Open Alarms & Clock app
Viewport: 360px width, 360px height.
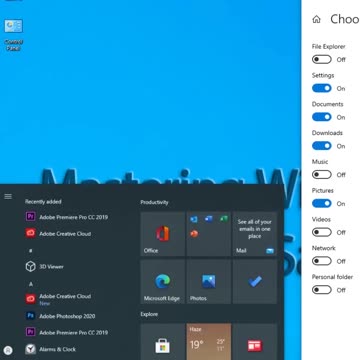point(51,349)
